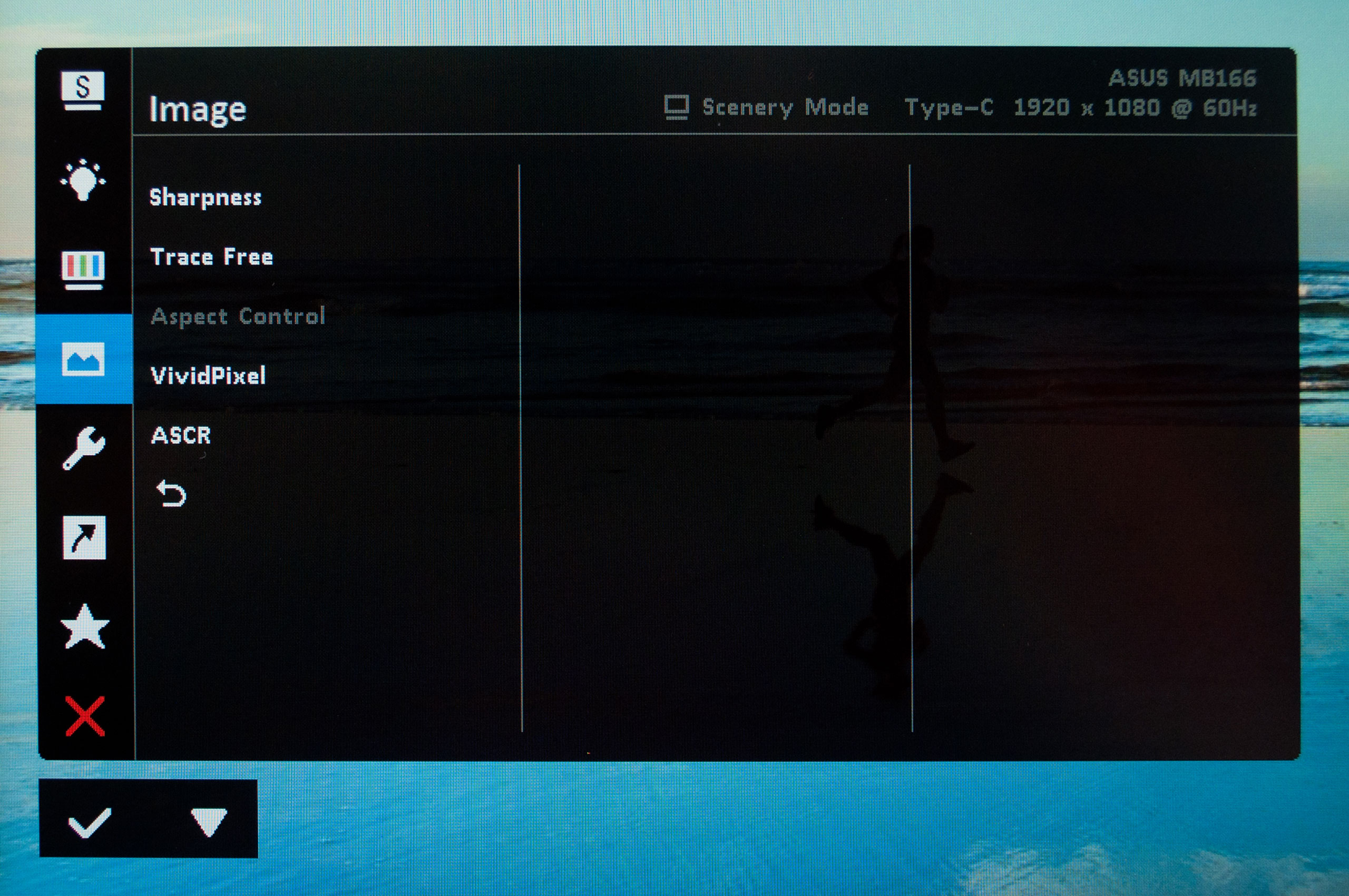Open VividPixel setting
1349x896 pixels.
pyautogui.click(x=208, y=376)
